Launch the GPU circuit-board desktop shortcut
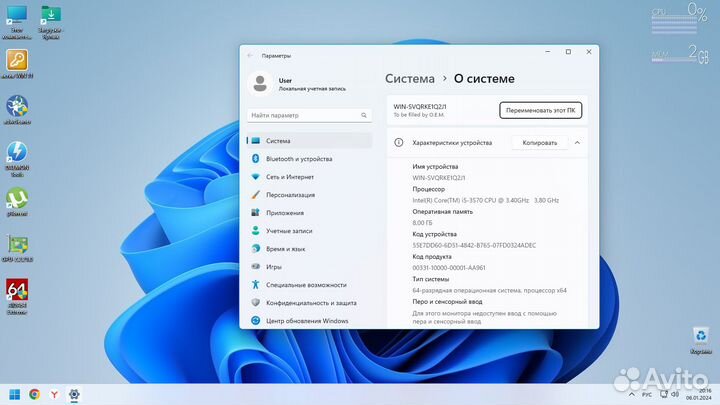The width and height of the screenshot is (720, 405). [17, 248]
